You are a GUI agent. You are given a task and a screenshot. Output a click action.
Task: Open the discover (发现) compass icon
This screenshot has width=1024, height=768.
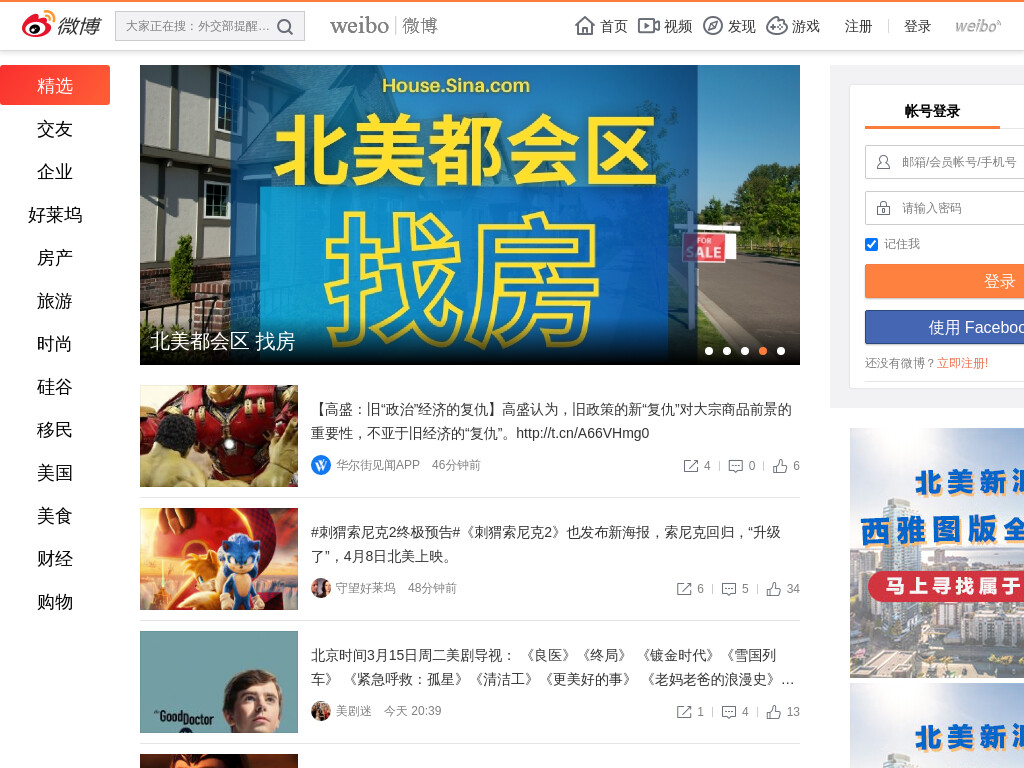coord(712,25)
